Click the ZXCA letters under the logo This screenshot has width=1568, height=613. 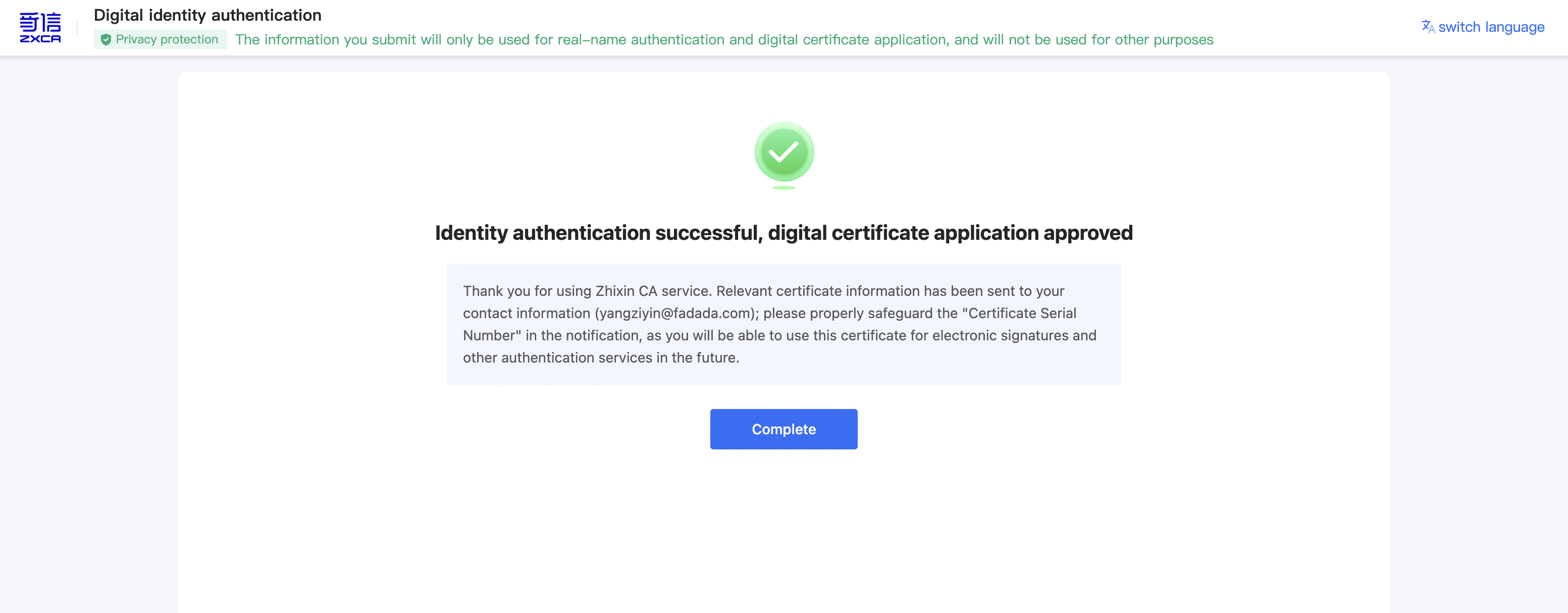40,39
